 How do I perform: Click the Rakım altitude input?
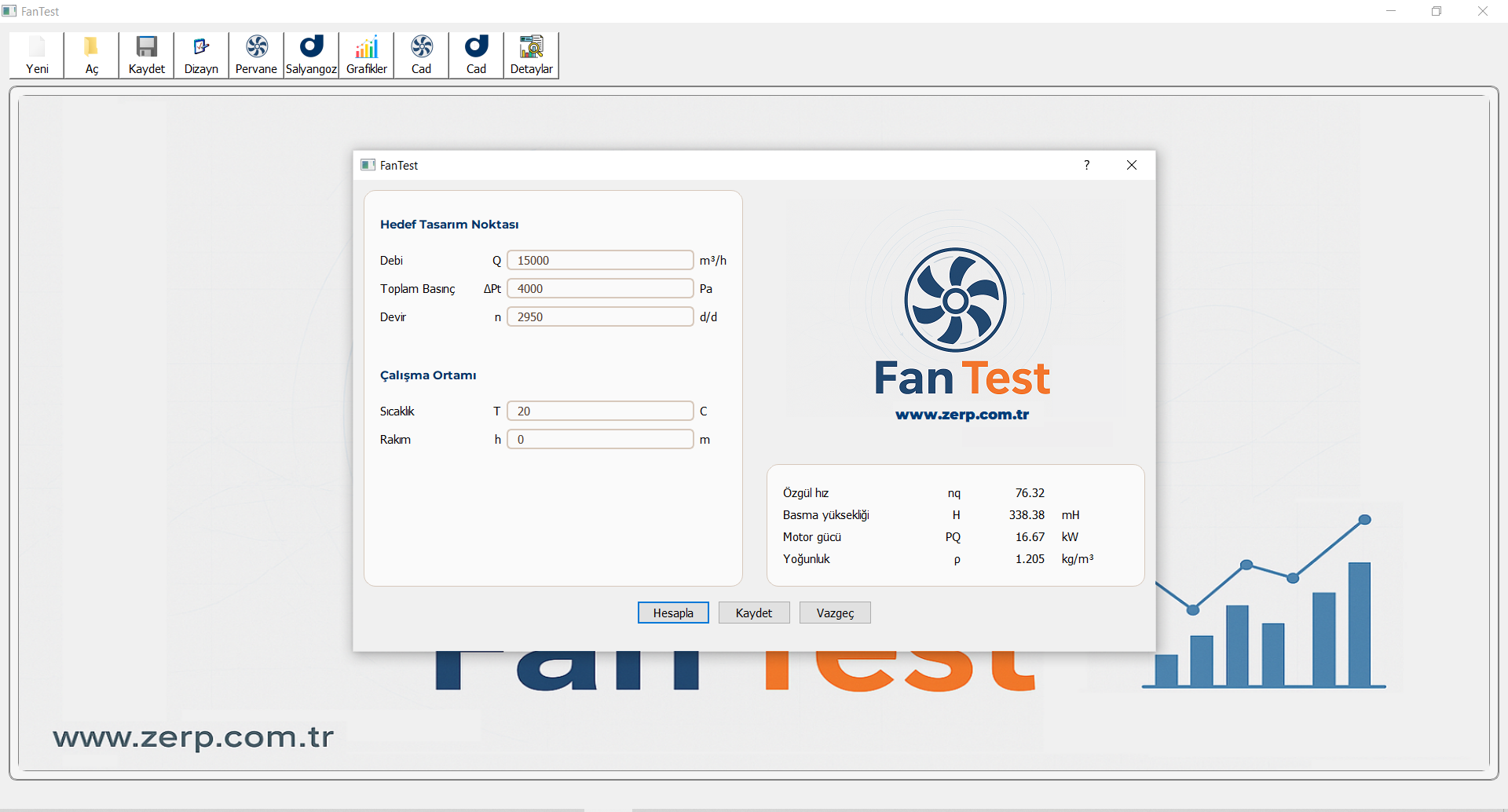click(599, 439)
